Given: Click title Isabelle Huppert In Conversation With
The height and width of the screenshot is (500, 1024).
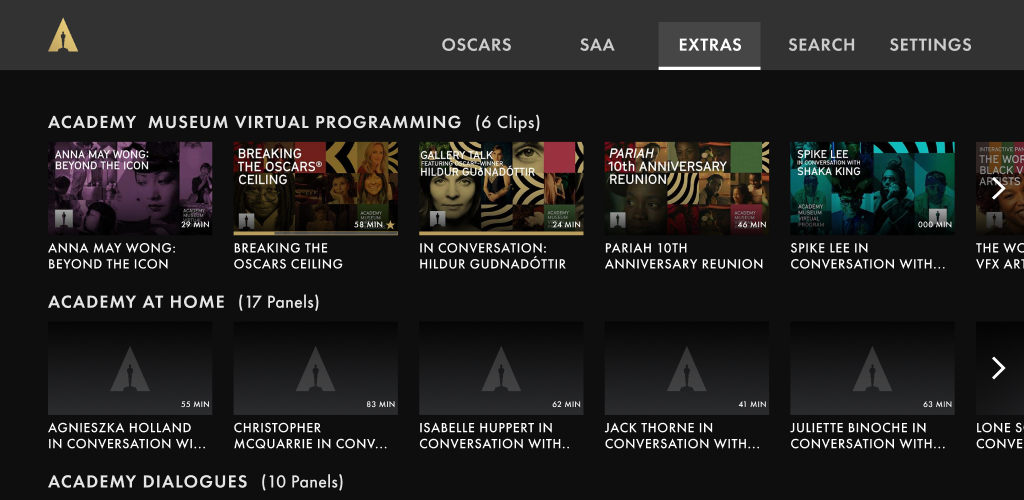Looking at the screenshot, I should point(494,435).
